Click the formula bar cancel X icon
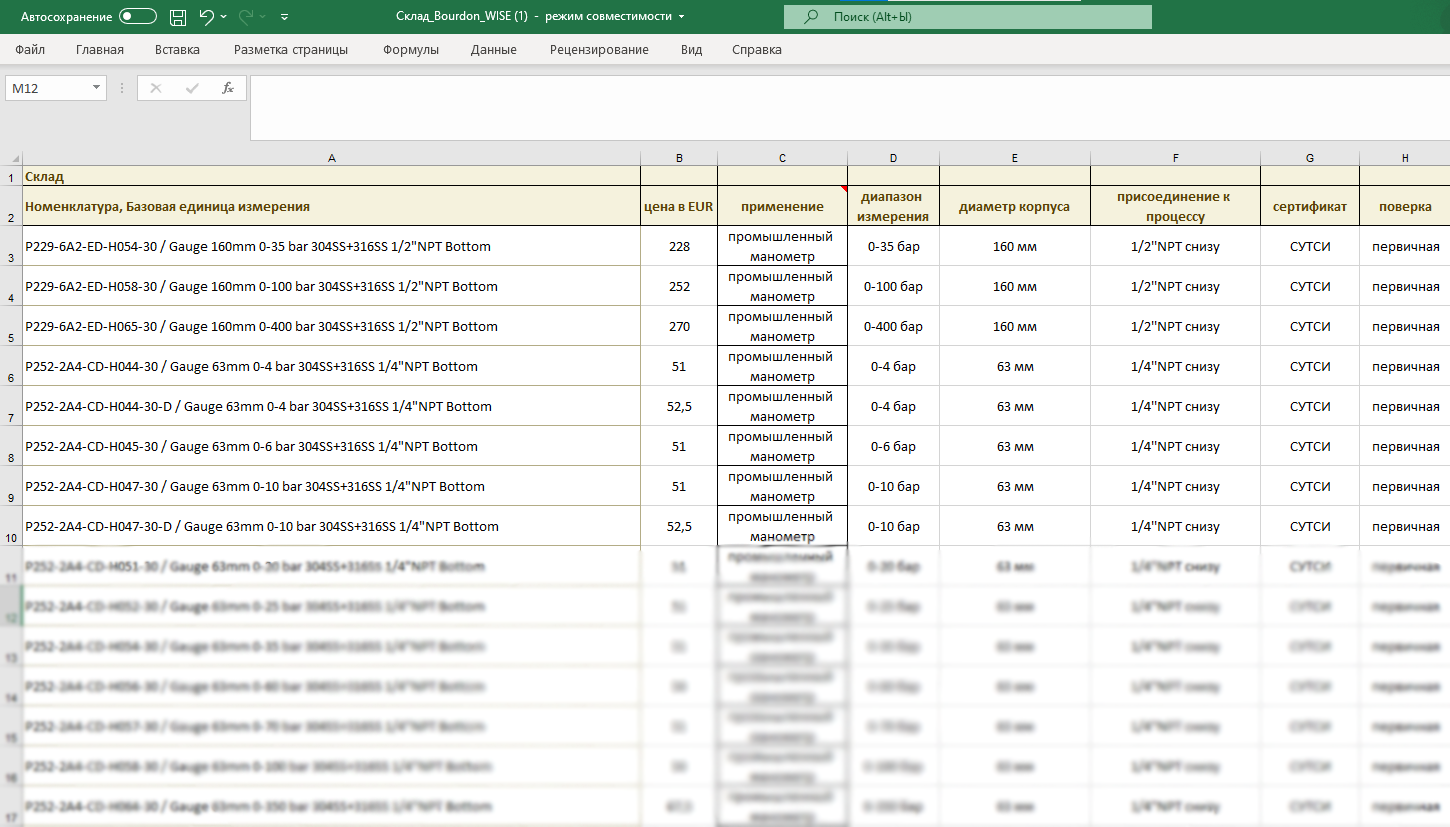Image resolution: width=1450 pixels, height=827 pixels. (x=156, y=88)
